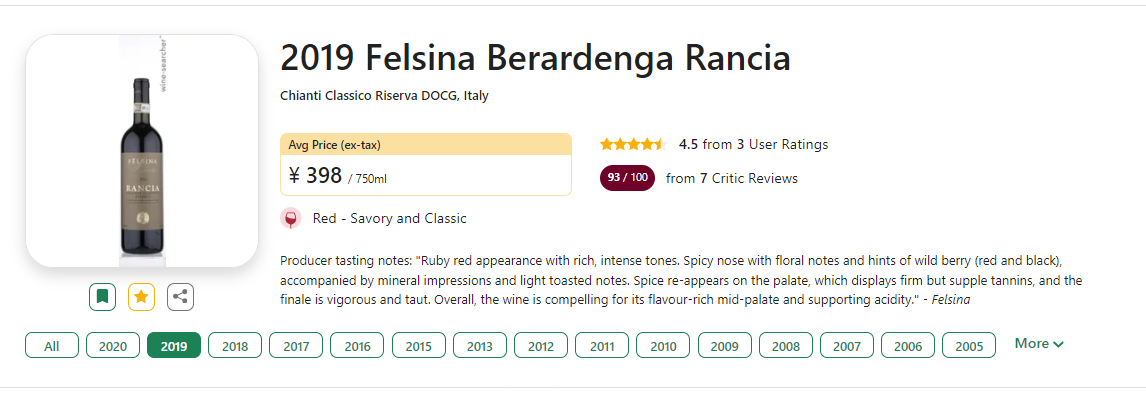
Task: Click the 93 / 100 critic score badge
Action: [627, 178]
